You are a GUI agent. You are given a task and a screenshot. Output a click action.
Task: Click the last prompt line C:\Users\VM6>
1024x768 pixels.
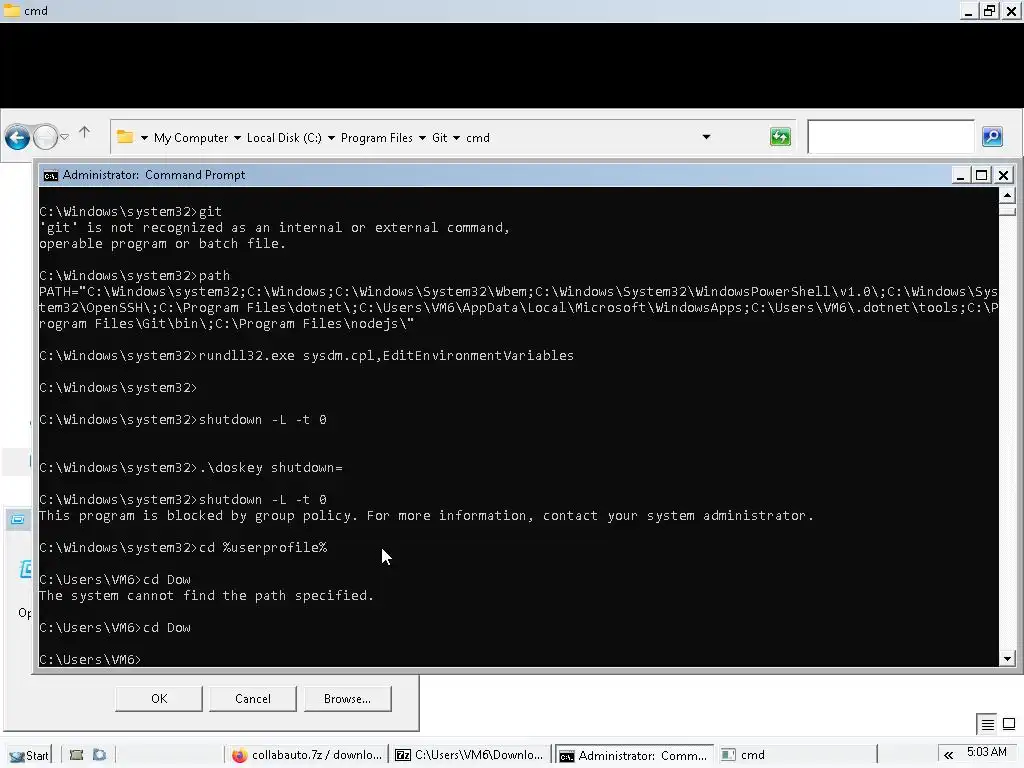[90, 660]
